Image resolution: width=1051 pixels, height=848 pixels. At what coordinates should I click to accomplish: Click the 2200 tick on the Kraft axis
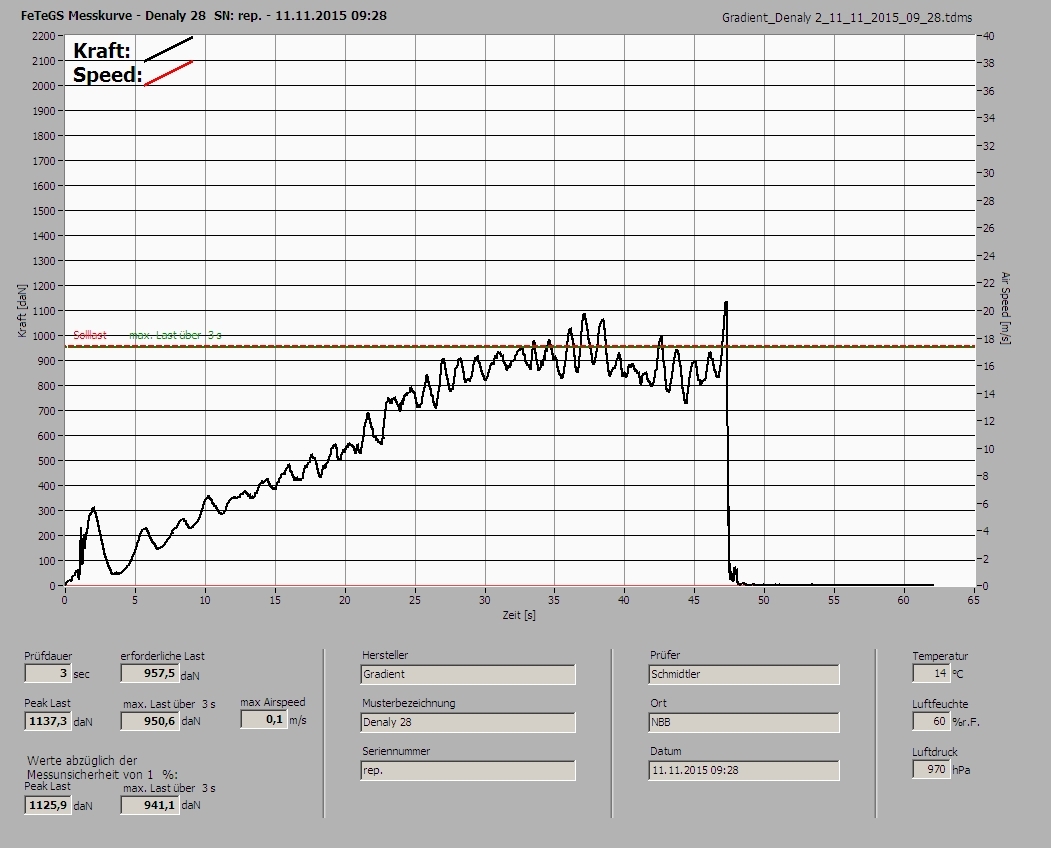(x=43, y=36)
